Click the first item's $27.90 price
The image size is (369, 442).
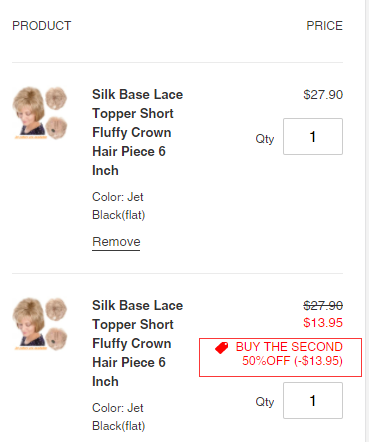tap(323, 95)
